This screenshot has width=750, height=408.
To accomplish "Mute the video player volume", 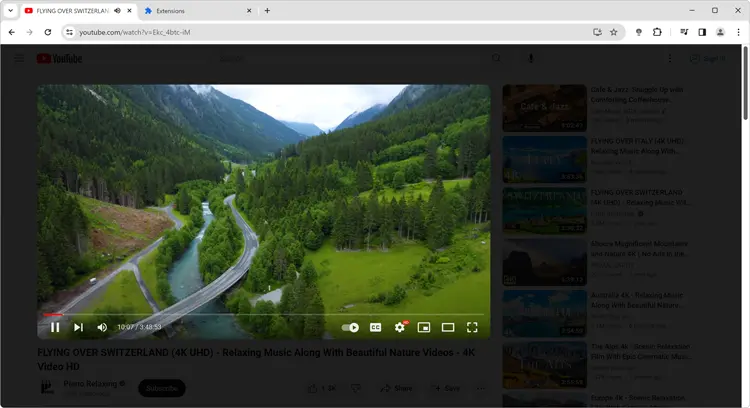I will pos(102,327).
